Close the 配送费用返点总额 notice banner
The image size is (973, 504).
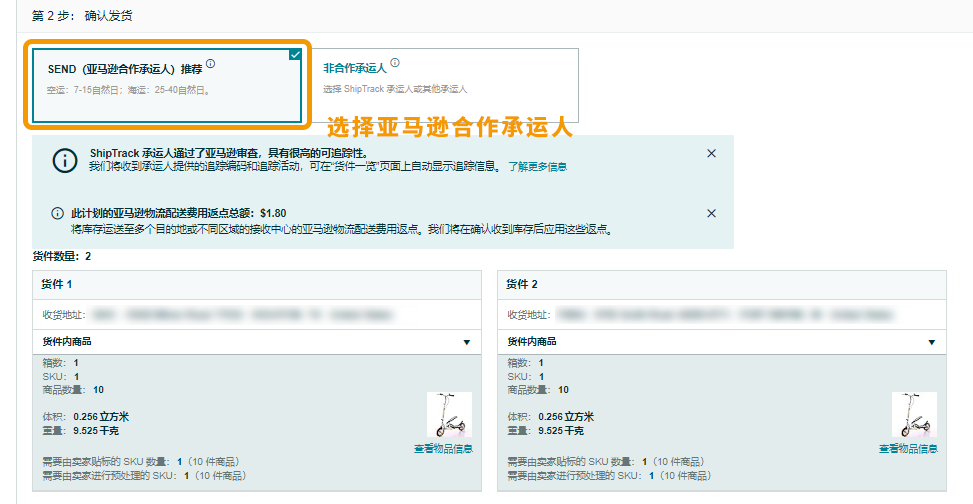[x=711, y=213]
